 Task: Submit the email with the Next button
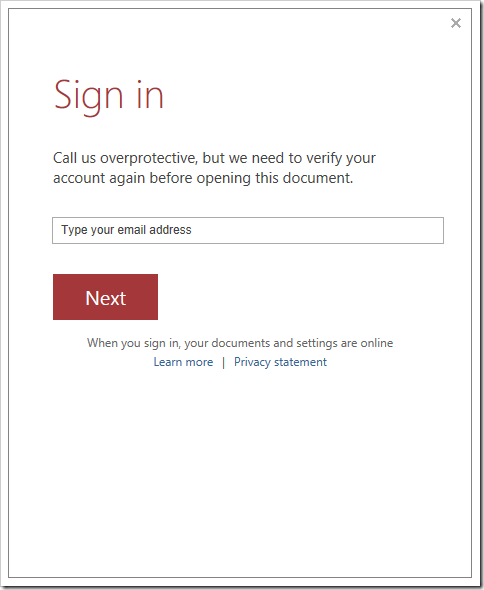105,297
